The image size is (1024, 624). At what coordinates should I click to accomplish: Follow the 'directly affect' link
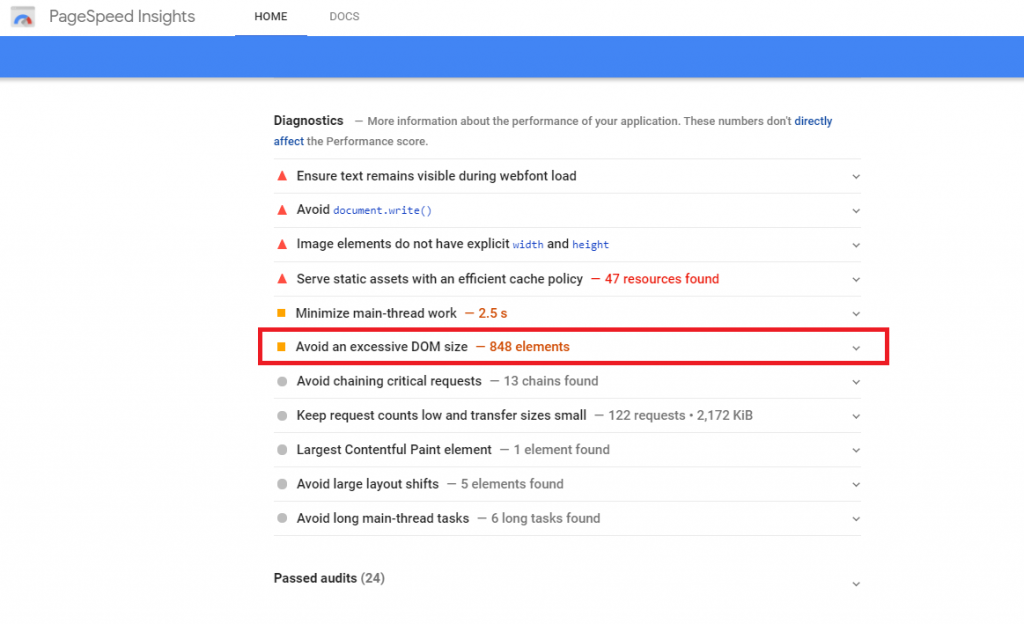812,121
